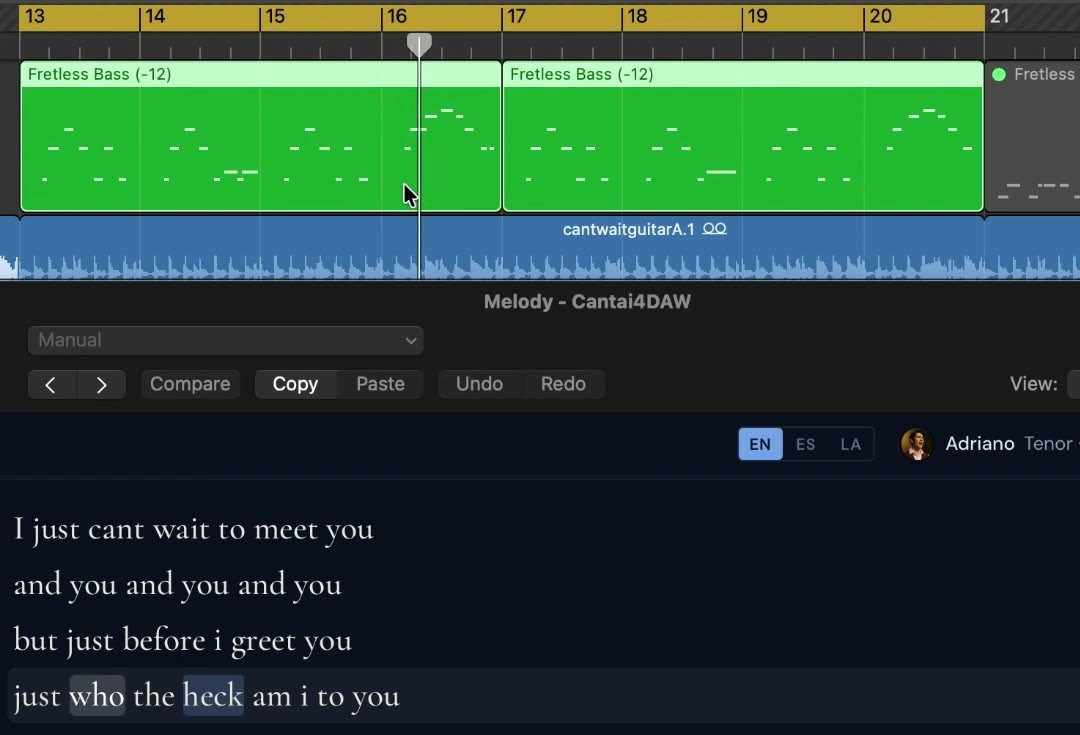
Task: Select second Fretless Bass (-12) region at bar 17
Action: click(x=742, y=136)
